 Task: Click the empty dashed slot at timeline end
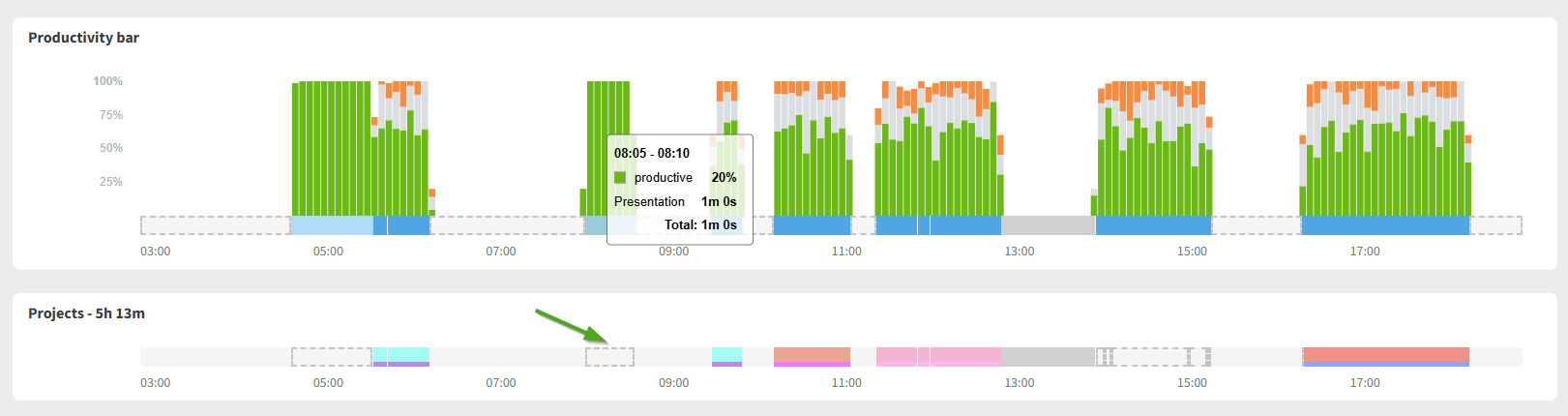click(1496, 225)
